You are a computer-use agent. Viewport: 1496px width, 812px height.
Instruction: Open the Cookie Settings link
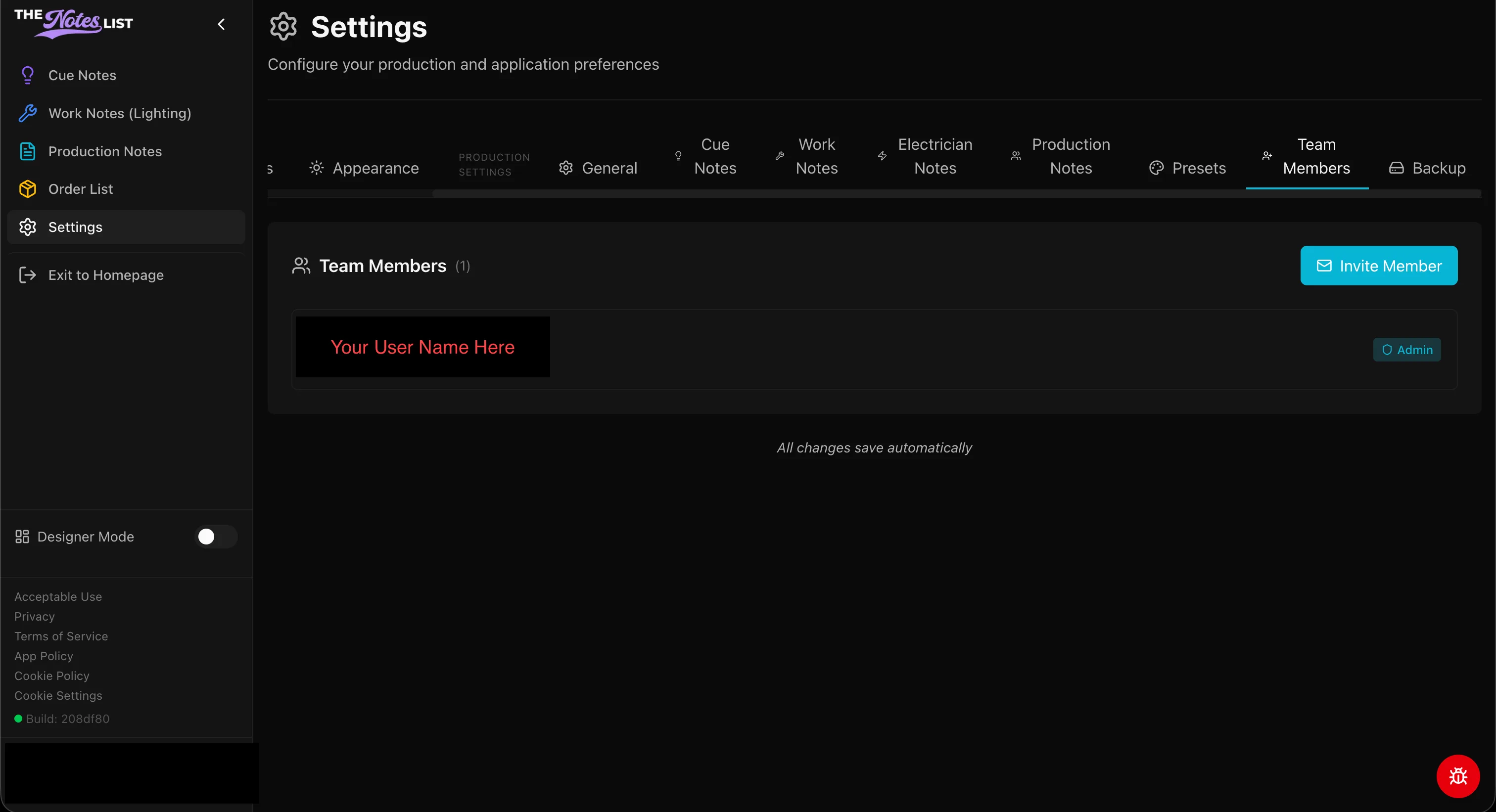58,695
